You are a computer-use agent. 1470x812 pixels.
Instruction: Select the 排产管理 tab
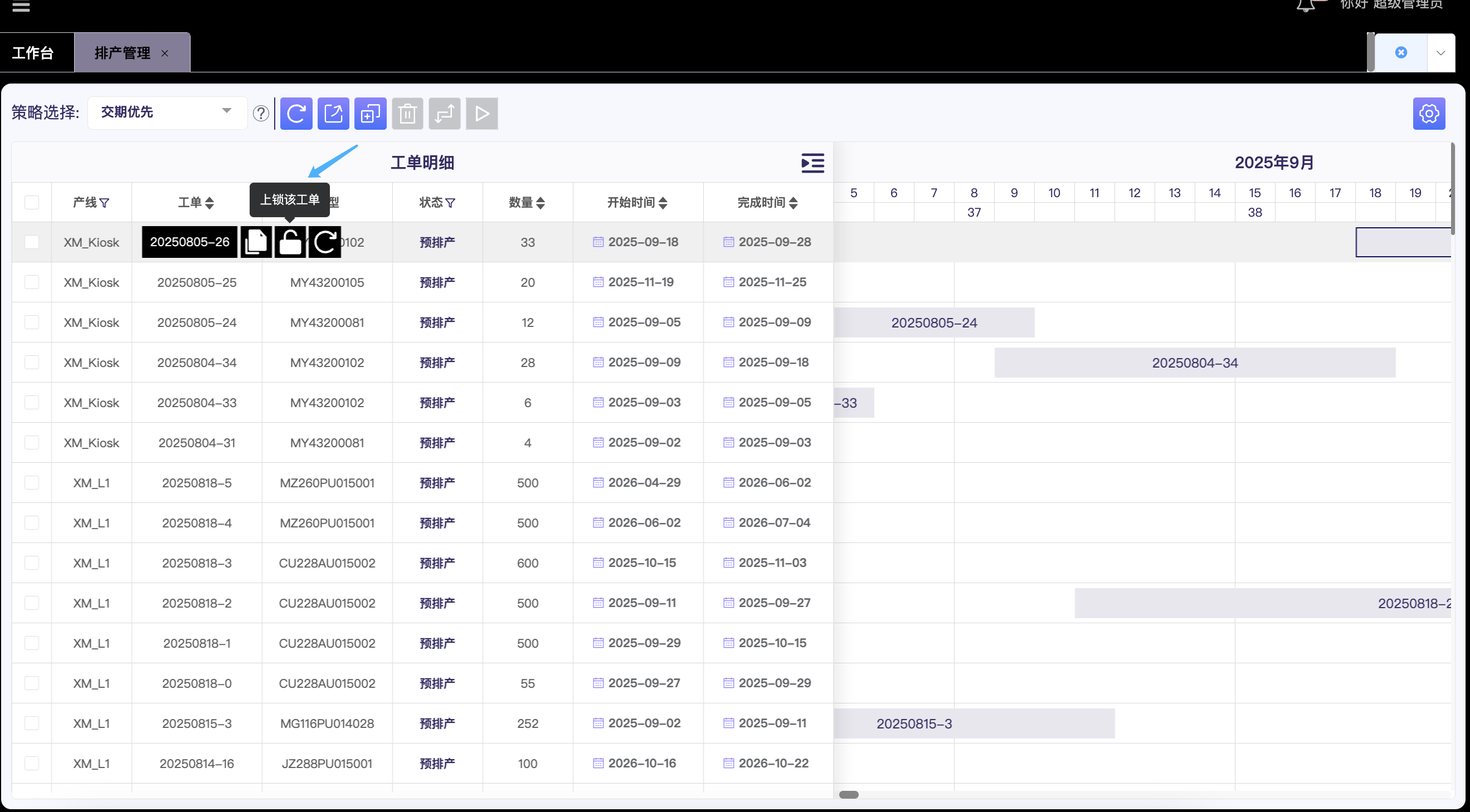[122, 53]
